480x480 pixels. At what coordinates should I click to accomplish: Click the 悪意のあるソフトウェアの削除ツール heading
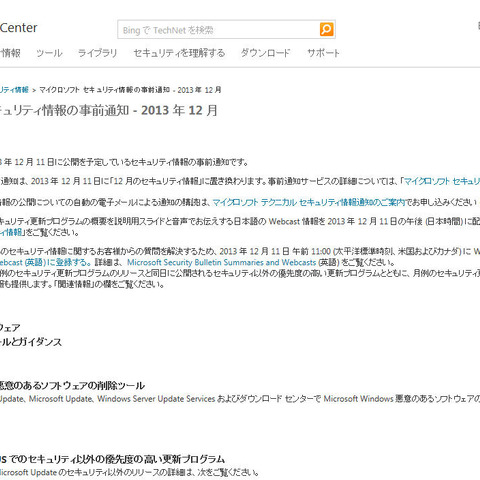[x=72, y=386]
